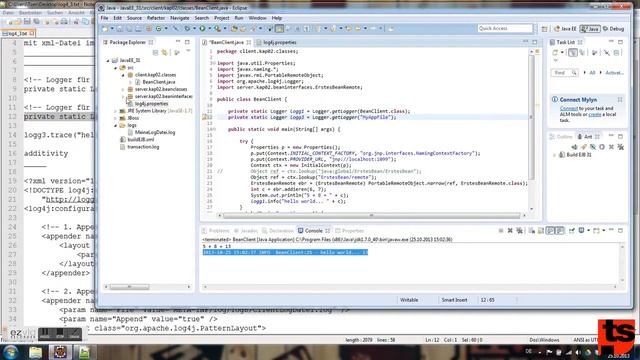The height and width of the screenshot is (360, 640).
Task: Click the Eclipse taskbar icon
Action: (x=60, y=352)
